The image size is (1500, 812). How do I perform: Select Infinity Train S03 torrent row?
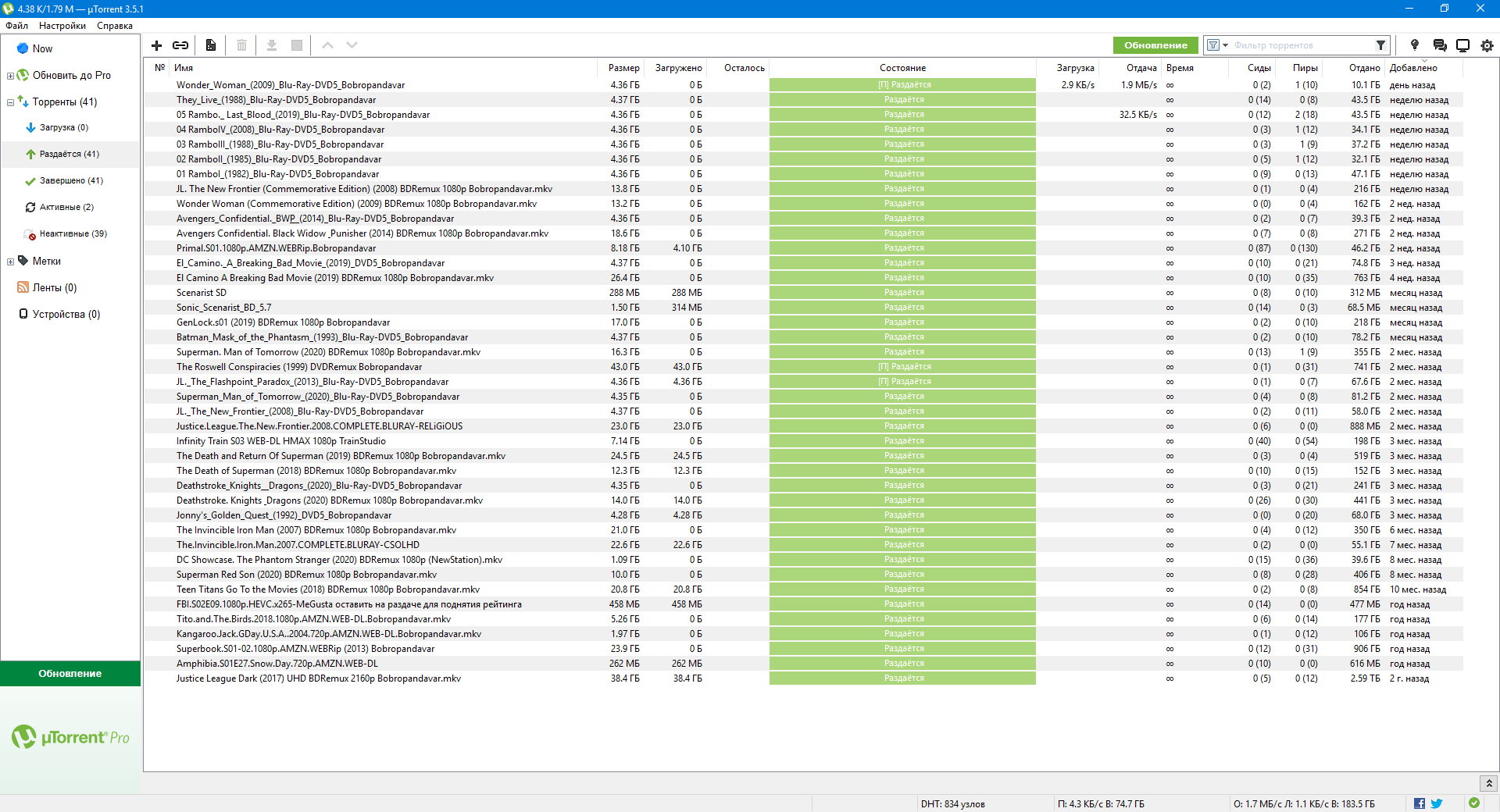tap(802, 441)
